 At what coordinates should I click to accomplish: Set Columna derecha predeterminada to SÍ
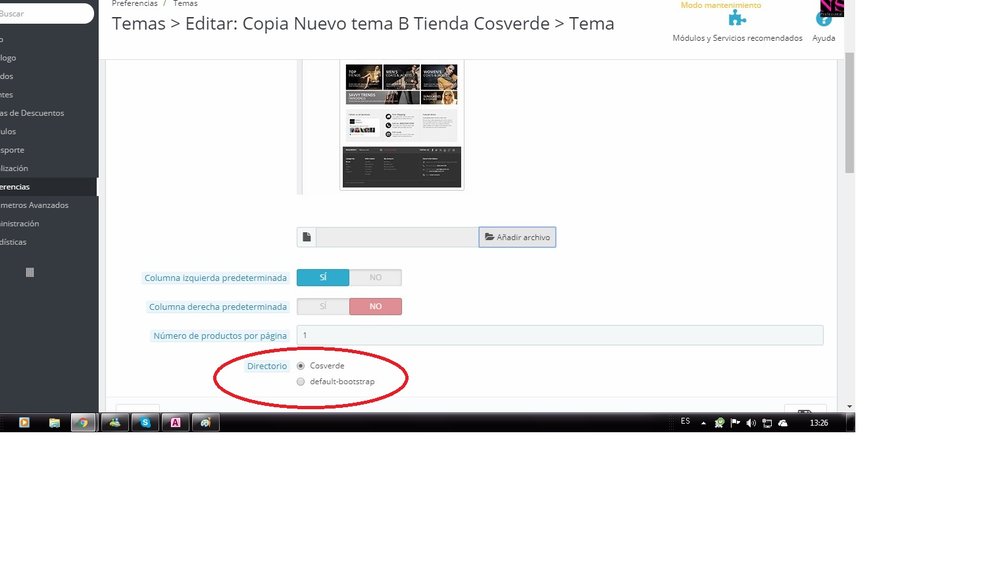click(x=323, y=307)
